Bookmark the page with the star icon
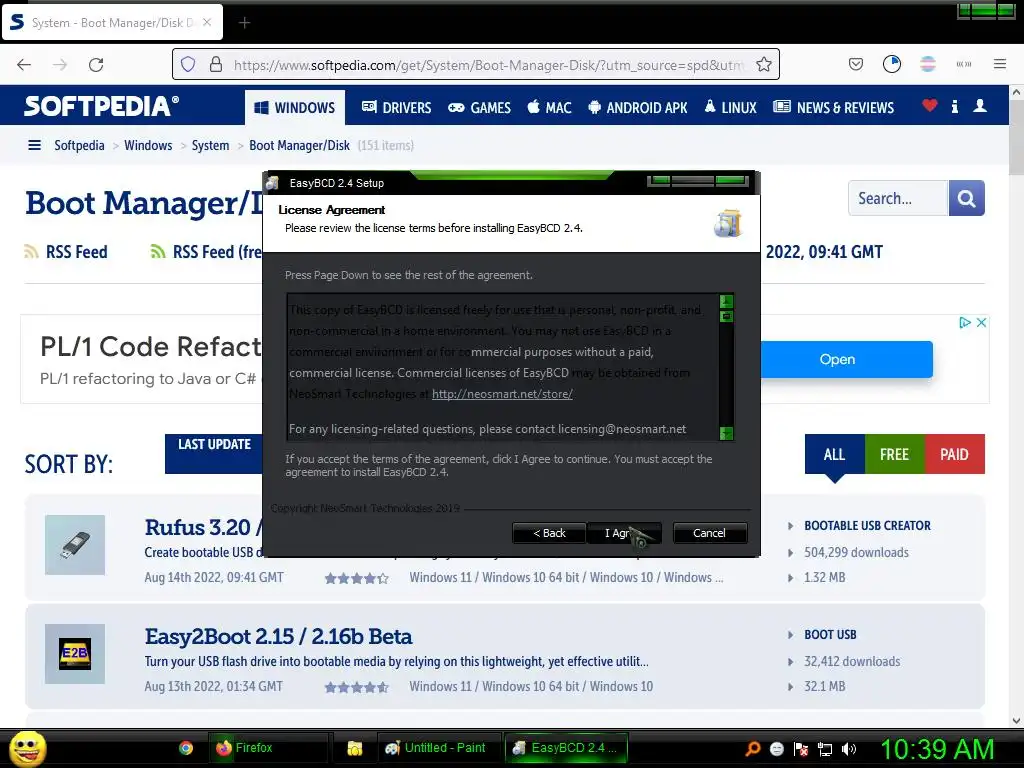Viewport: 1024px width, 768px height. coord(763,65)
